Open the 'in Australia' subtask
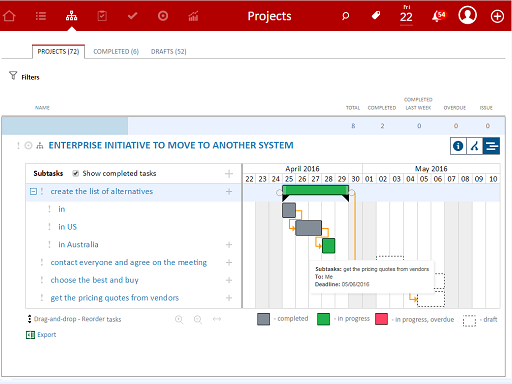 (78, 244)
